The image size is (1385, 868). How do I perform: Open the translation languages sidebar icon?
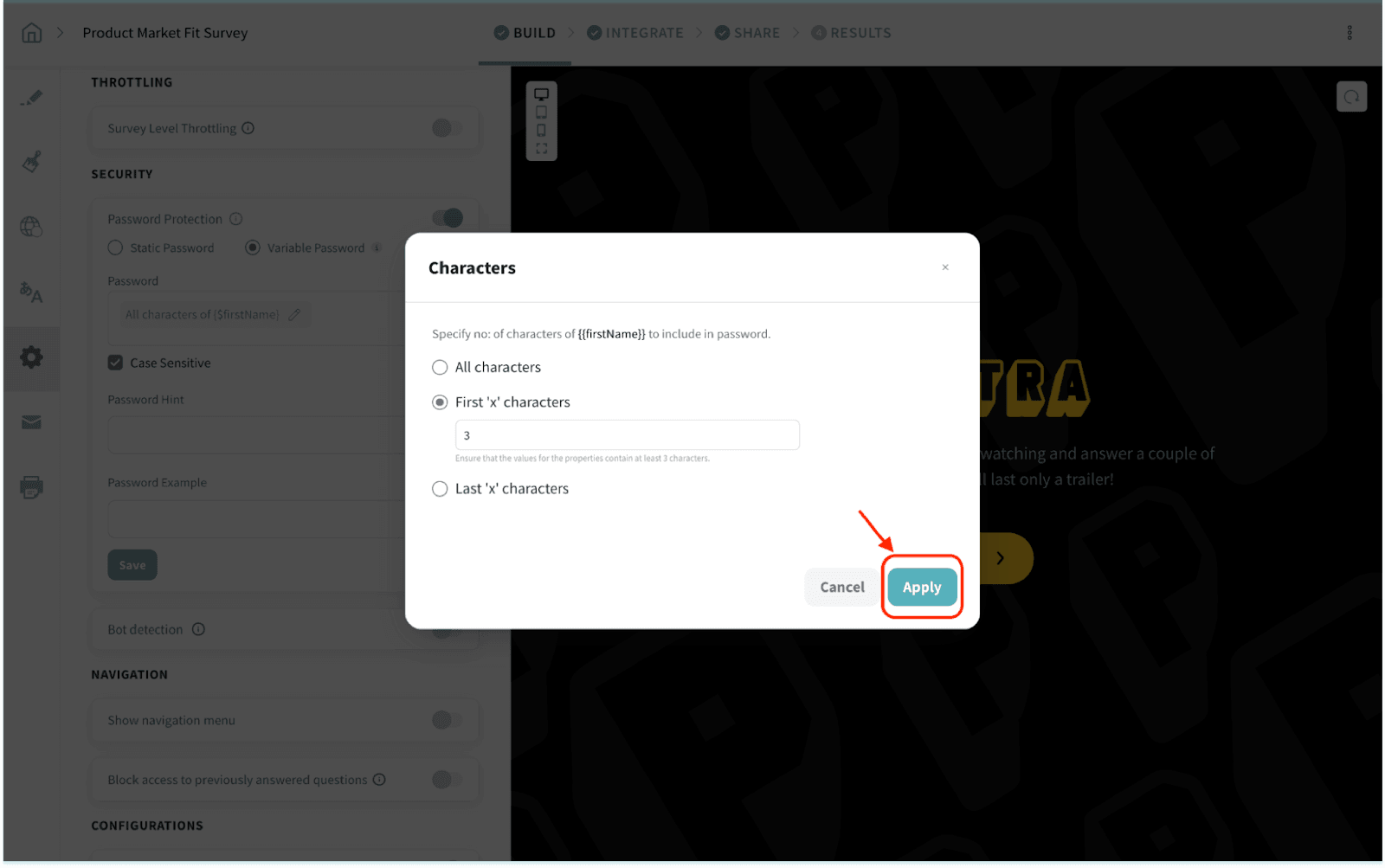pos(32,293)
